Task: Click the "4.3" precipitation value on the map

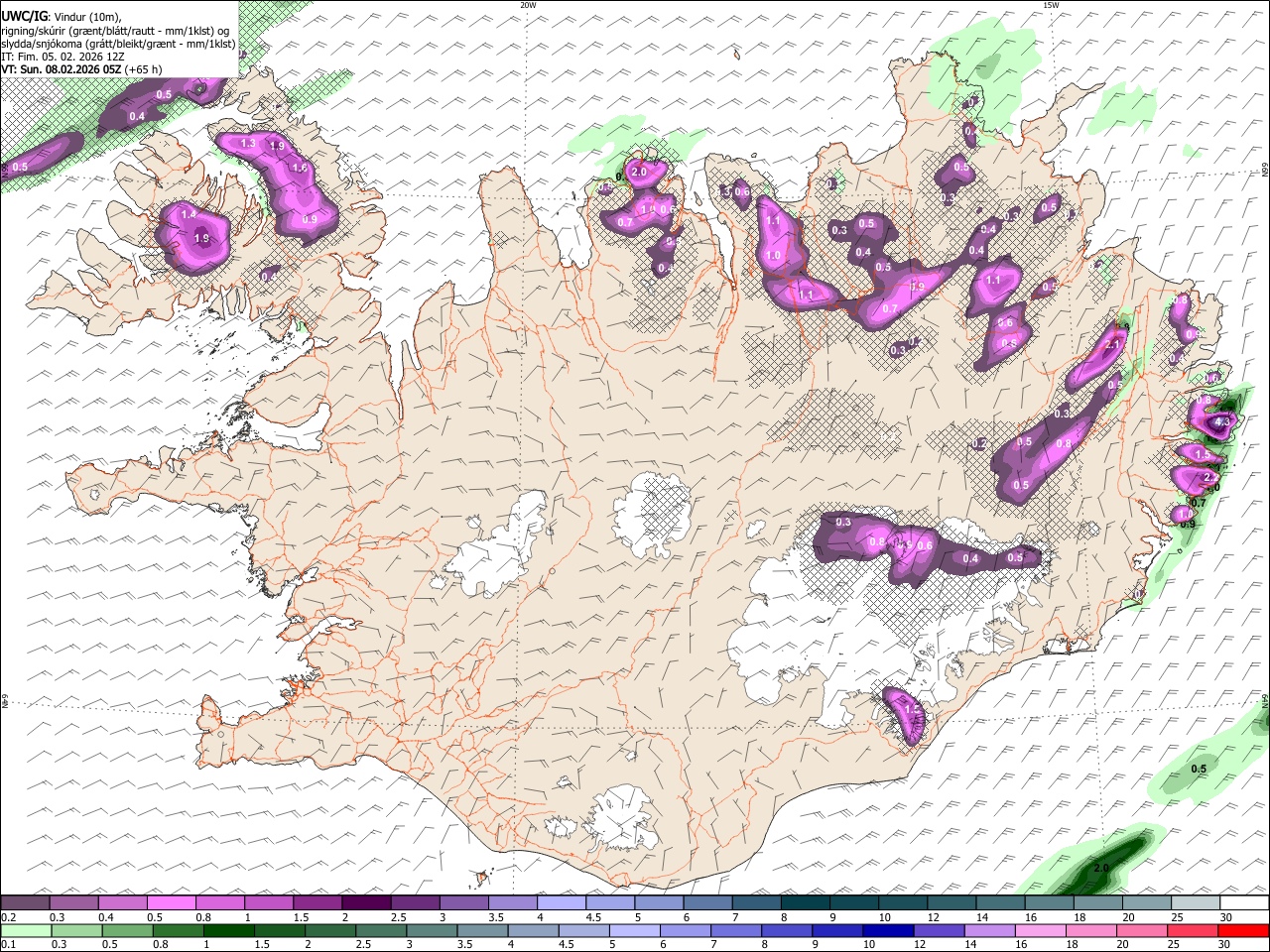Action: tap(1222, 421)
